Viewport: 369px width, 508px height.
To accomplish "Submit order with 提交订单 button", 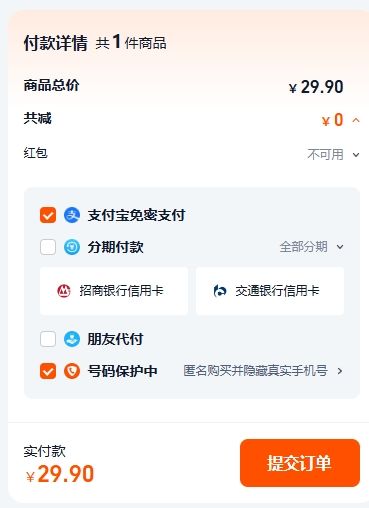I will pyautogui.click(x=300, y=463).
